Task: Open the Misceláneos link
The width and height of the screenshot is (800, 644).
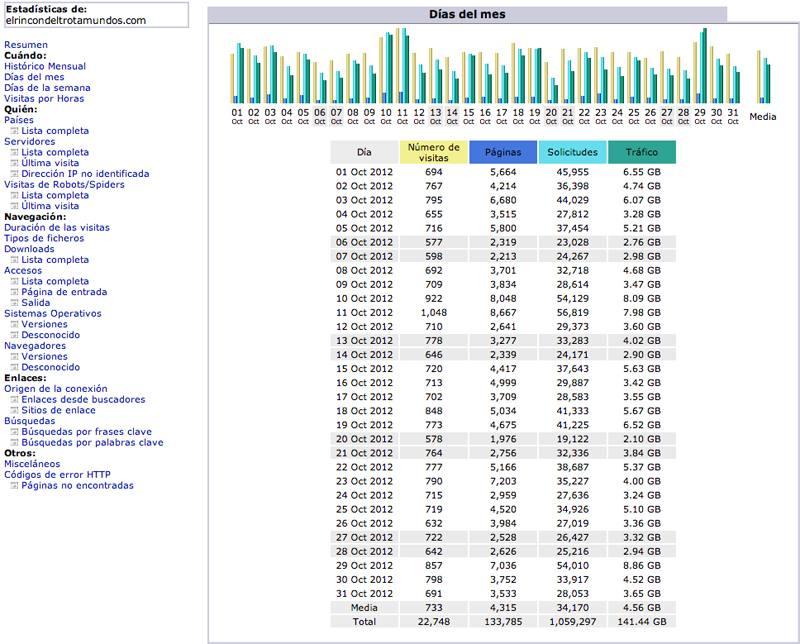Action: click(32, 464)
